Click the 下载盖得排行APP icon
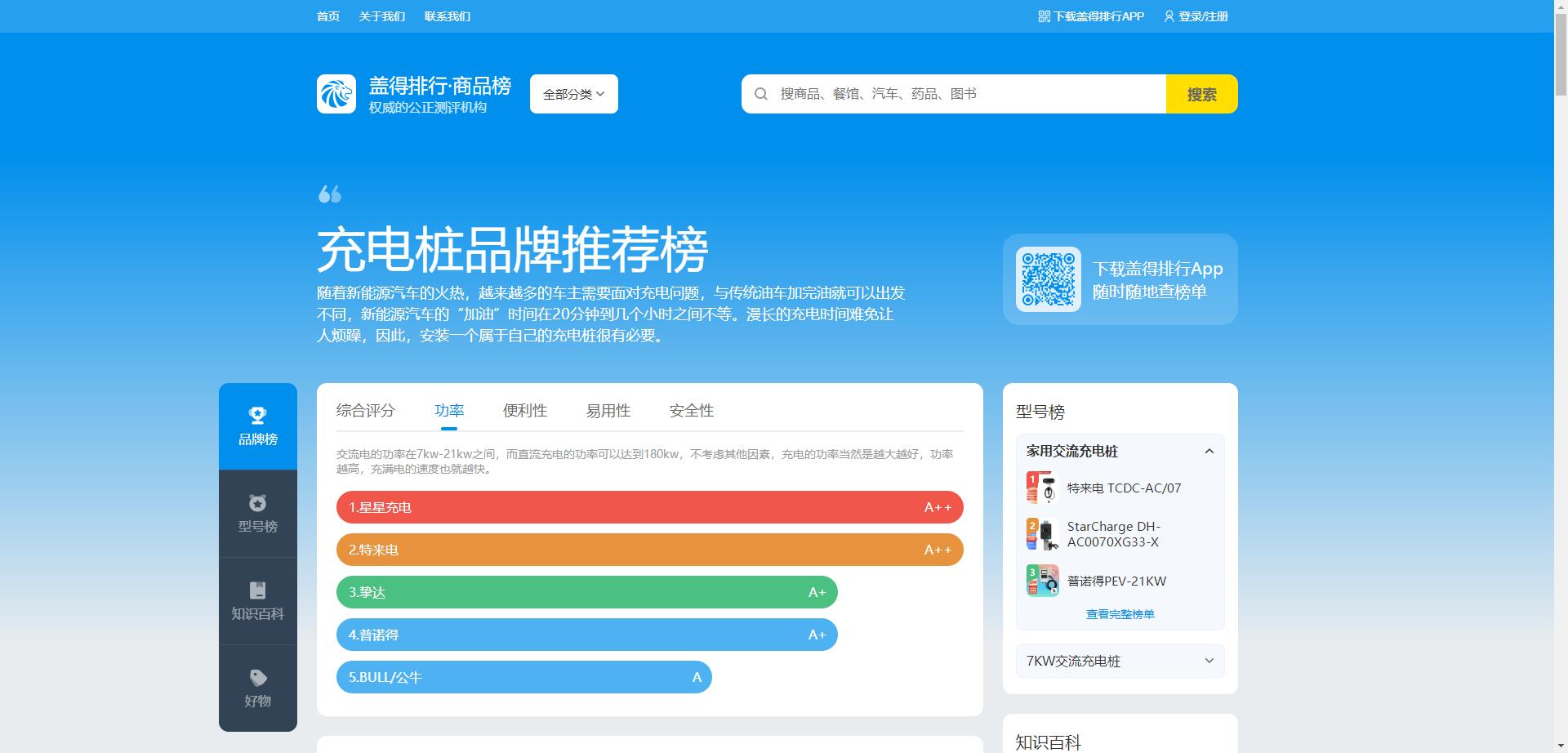 (1043, 16)
